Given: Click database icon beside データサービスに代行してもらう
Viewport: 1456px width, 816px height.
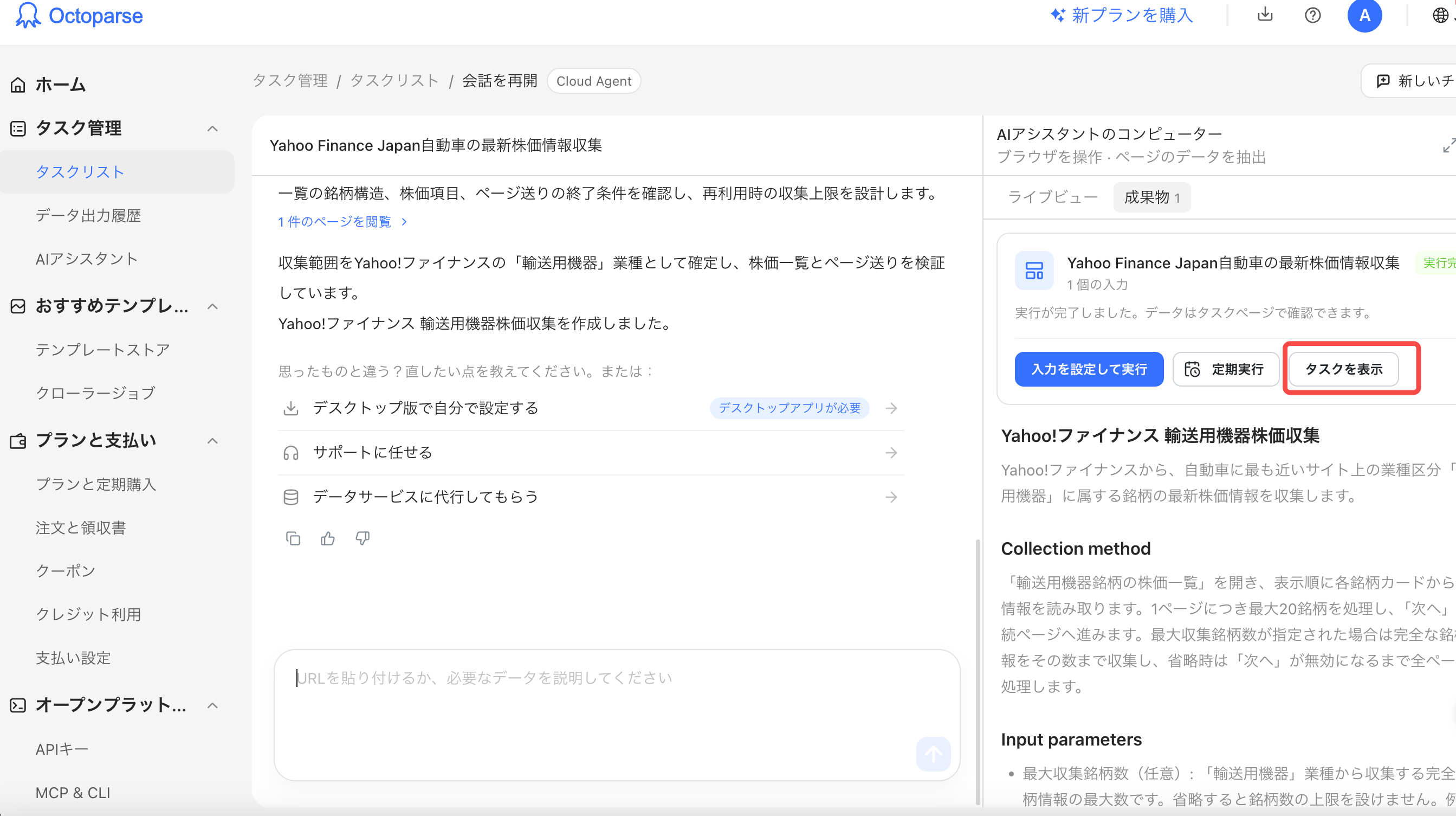Looking at the screenshot, I should pyautogui.click(x=290, y=497).
